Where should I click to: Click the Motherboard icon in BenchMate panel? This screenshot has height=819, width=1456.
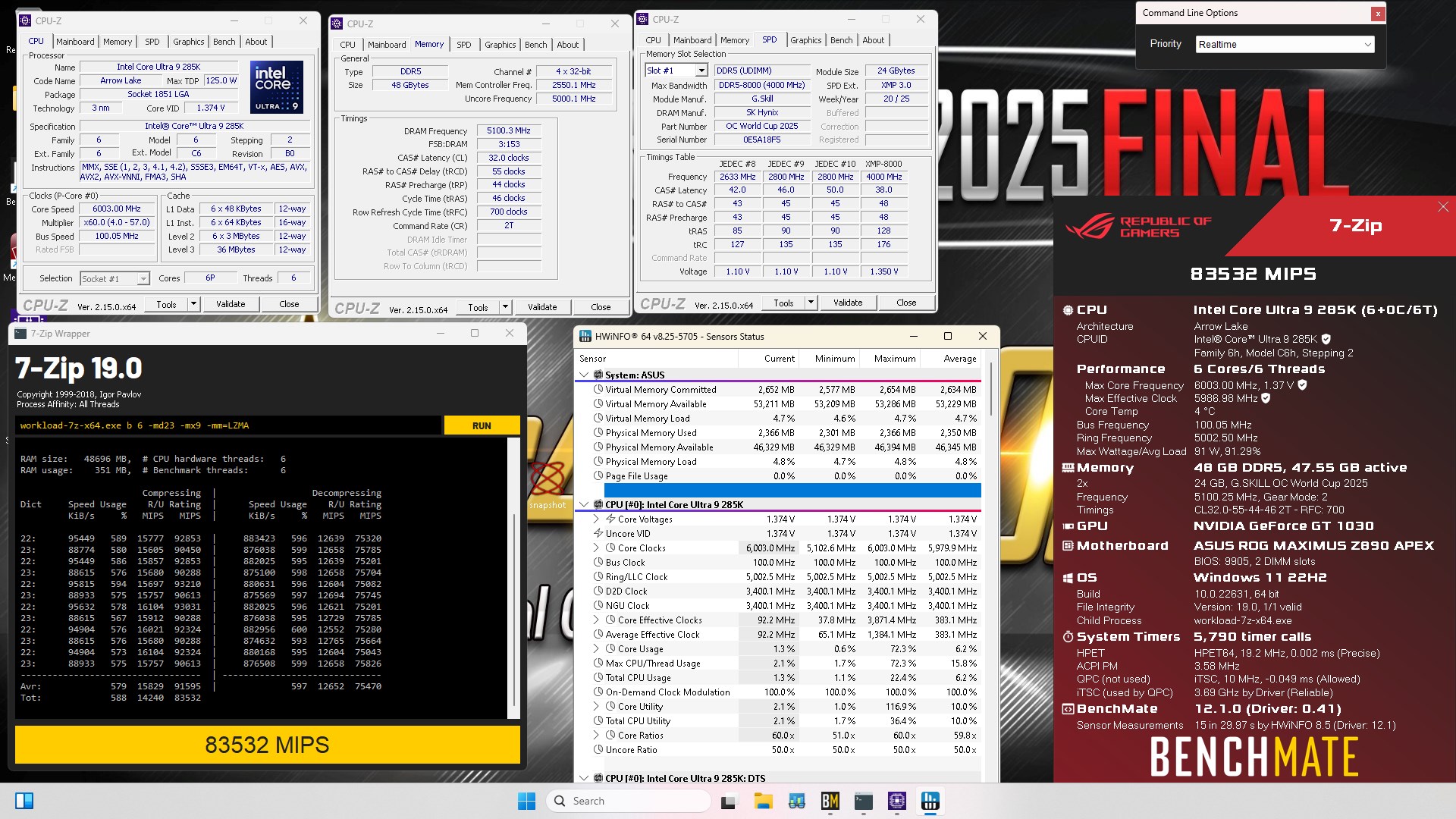tap(1068, 546)
